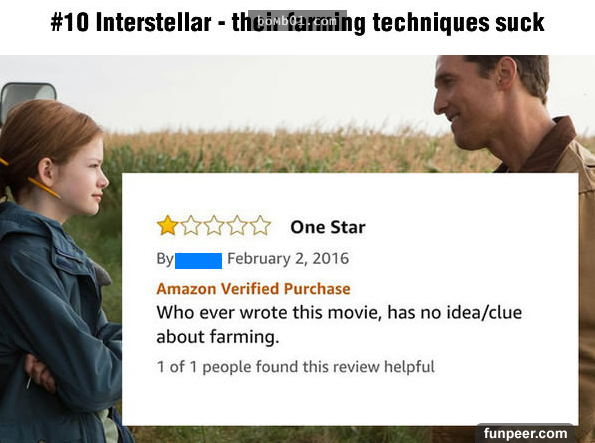Open the funpeer.com watermark link
The image size is (595, 443).
(525, 433)
